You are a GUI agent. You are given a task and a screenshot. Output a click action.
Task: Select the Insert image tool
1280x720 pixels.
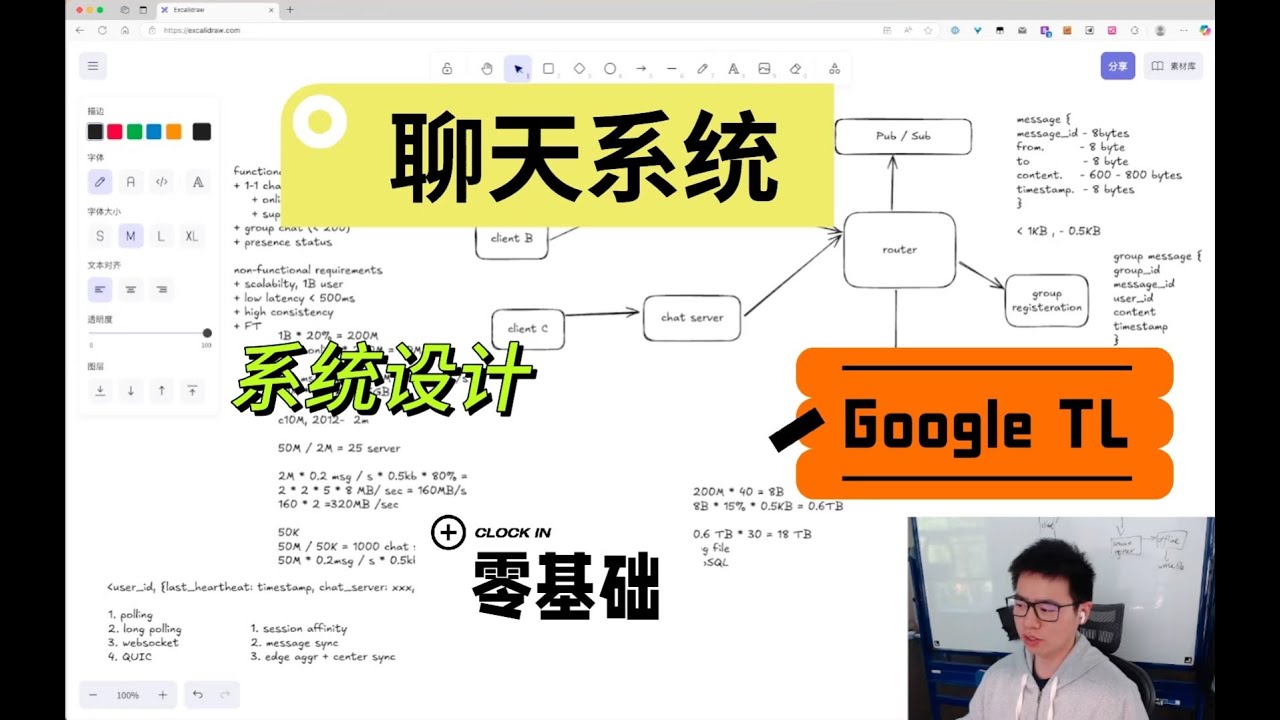click(765, 69)
